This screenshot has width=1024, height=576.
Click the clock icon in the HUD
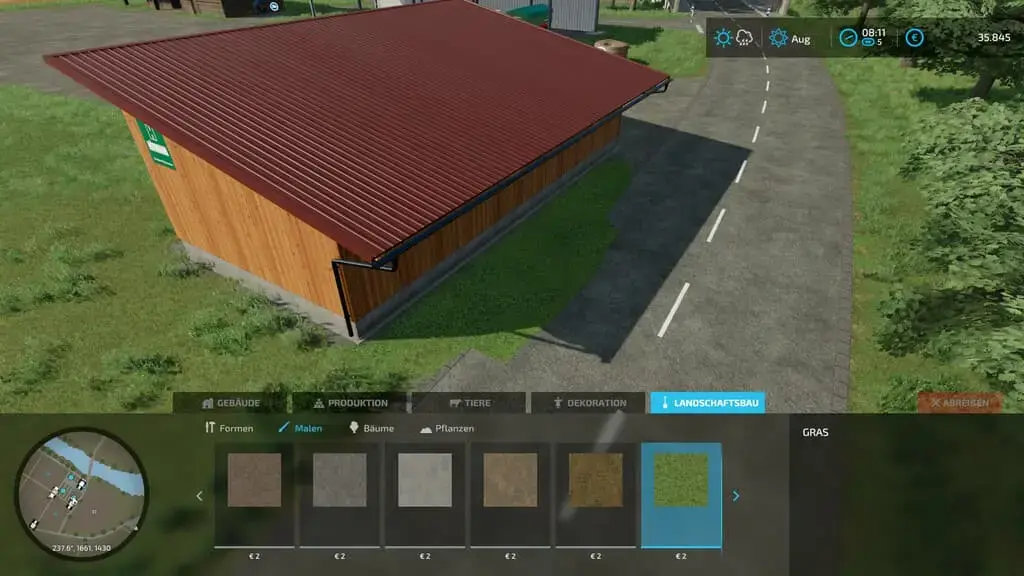tap(848, 38)
